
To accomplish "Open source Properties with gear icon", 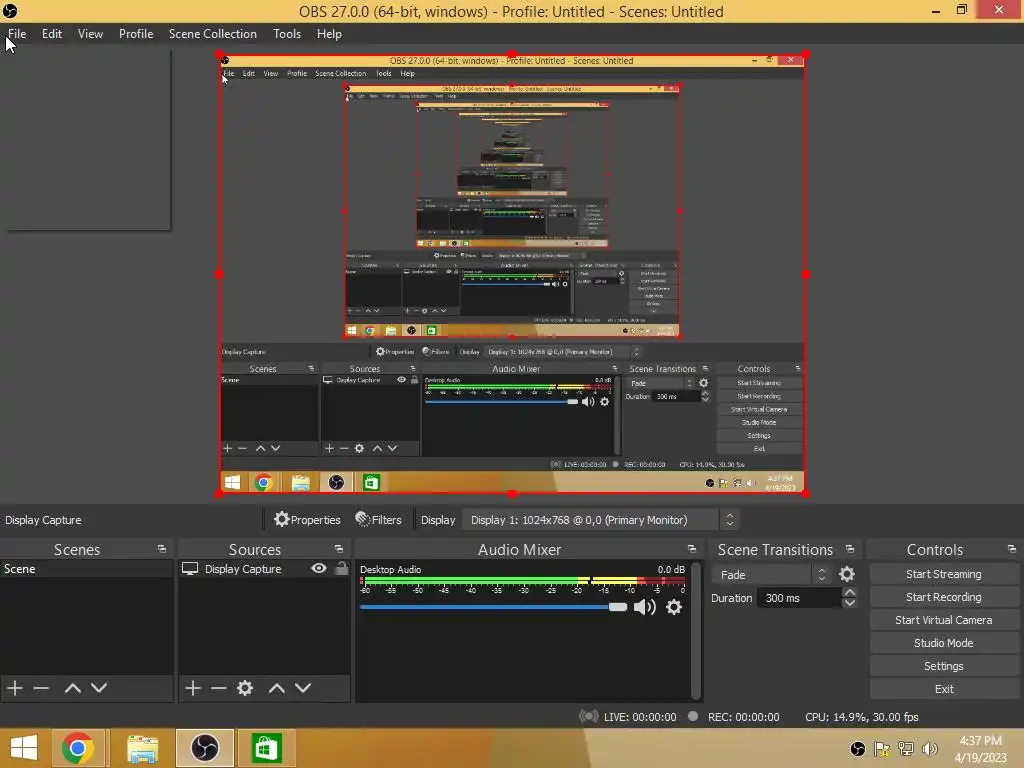I will (x=307, y=520).
